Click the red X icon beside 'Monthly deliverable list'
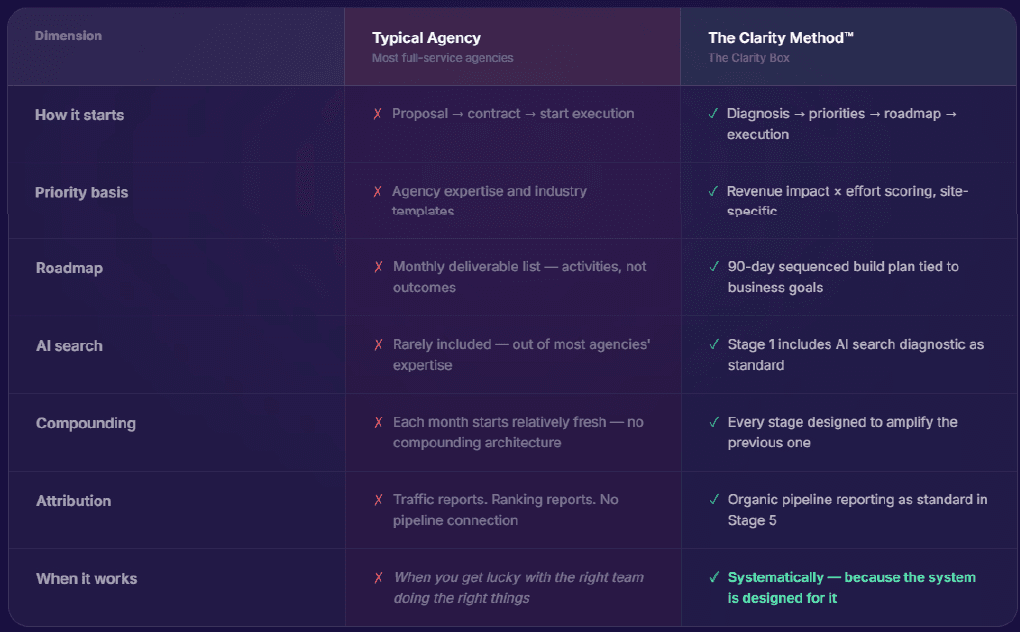 [379, 267]
